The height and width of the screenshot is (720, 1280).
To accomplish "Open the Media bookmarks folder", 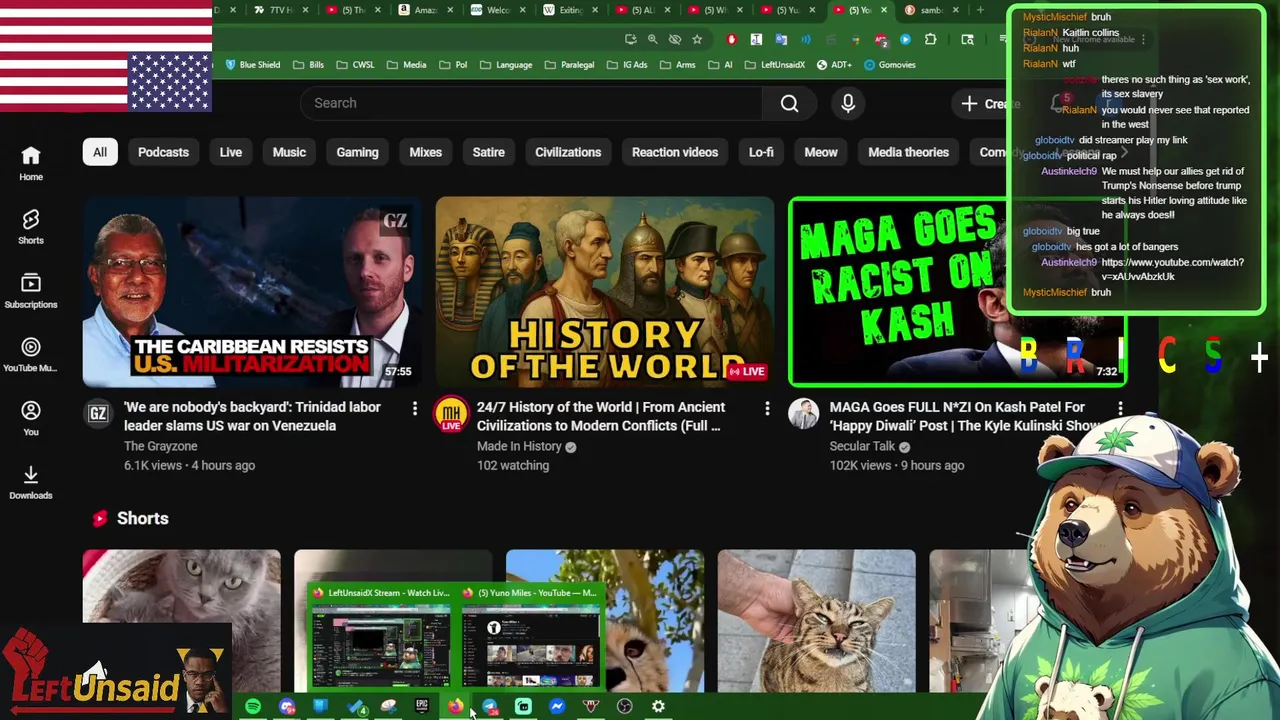I will click(x=406, y=65).
